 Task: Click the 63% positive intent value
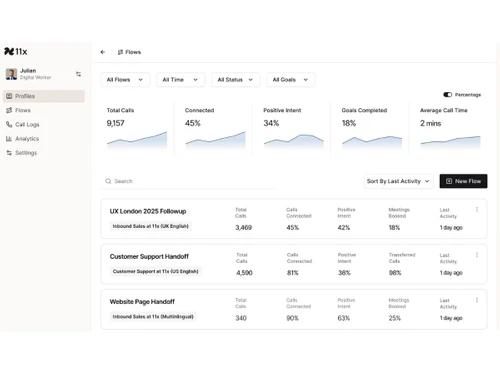click(344, 318)
